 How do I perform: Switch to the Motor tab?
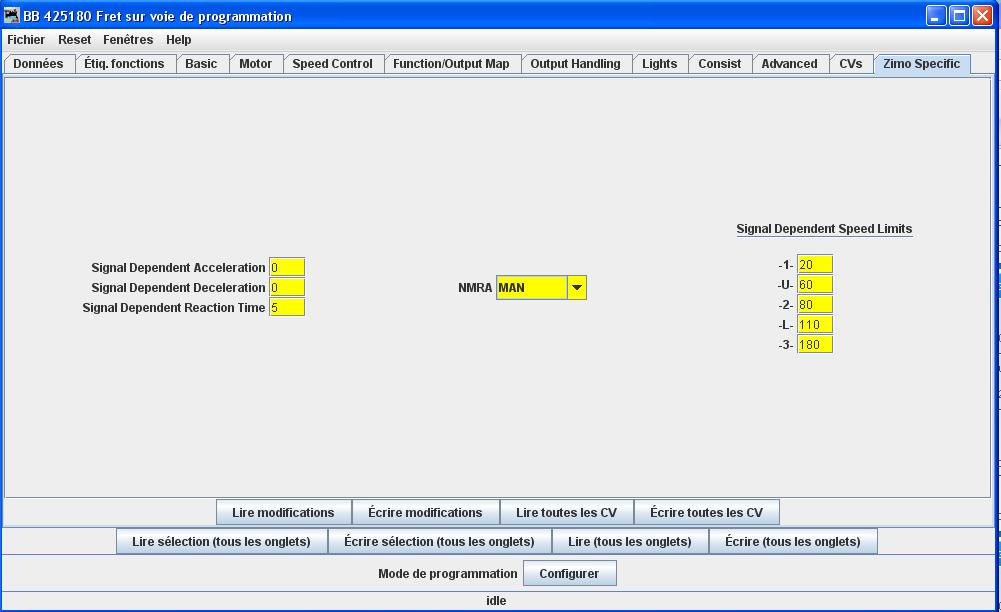point(255,64)
